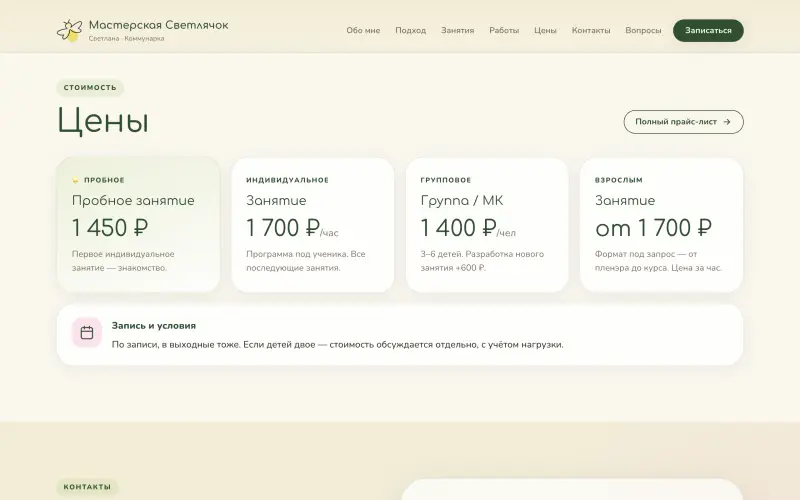
Task: Open the Обо мне menu item
Action: 363,31
